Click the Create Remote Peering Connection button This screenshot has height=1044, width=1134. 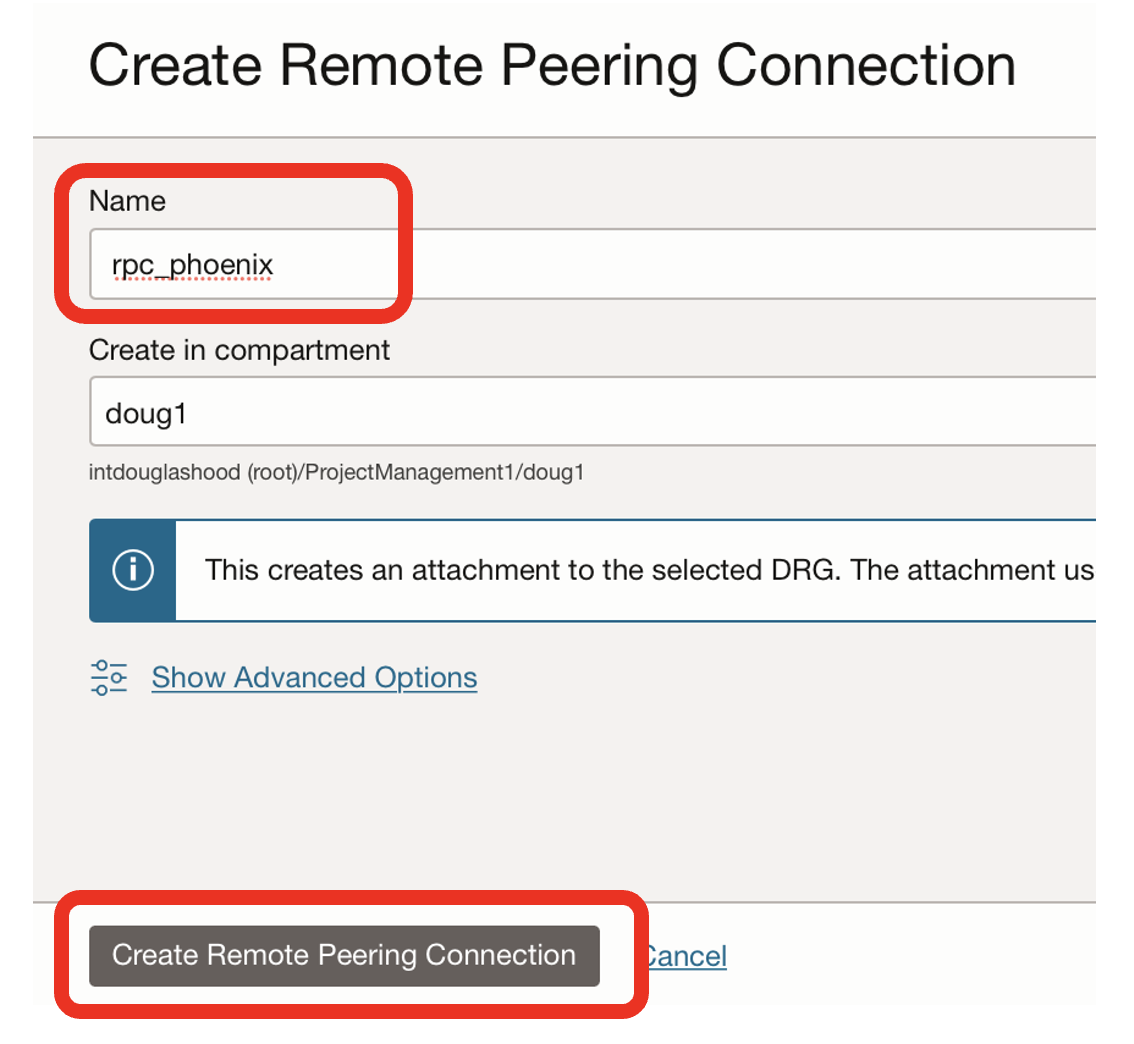point(344,956)
